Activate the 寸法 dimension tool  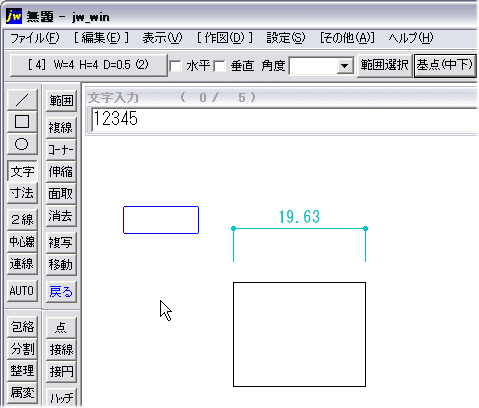[x=22, y=193]
